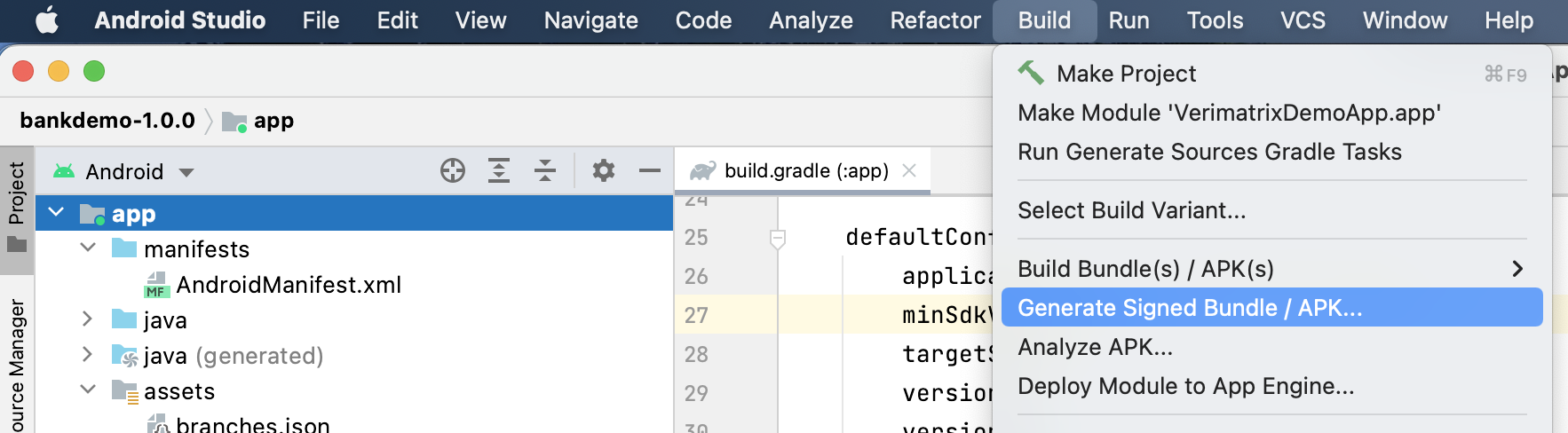The height and width of the screenshot is (433, 1568).
Task: Open the Android Studio application menu
Action: point(179,20)
